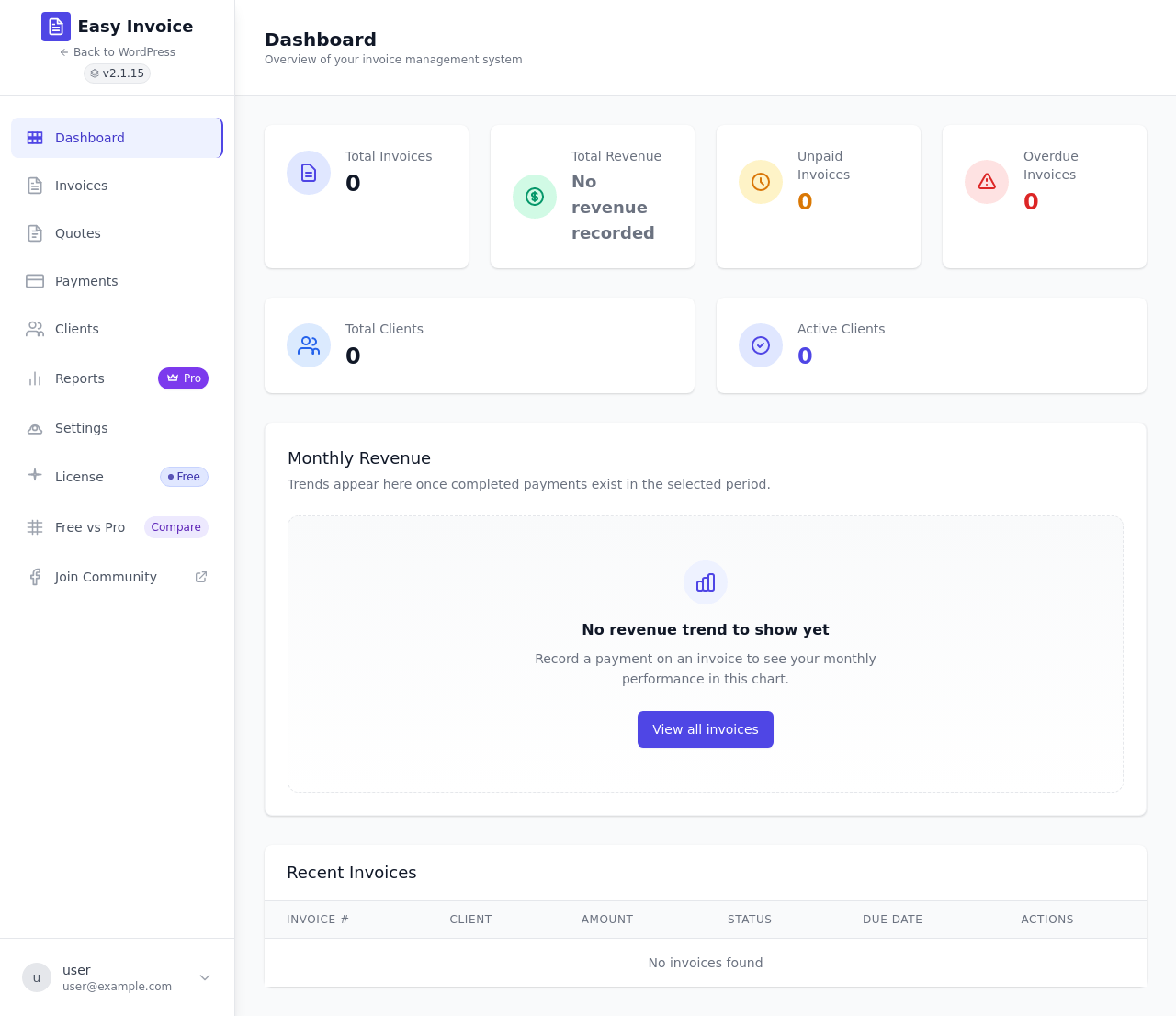
Task: Click the ACTIONS column header
Action: pyautogui.click(x=1047, y=920)
